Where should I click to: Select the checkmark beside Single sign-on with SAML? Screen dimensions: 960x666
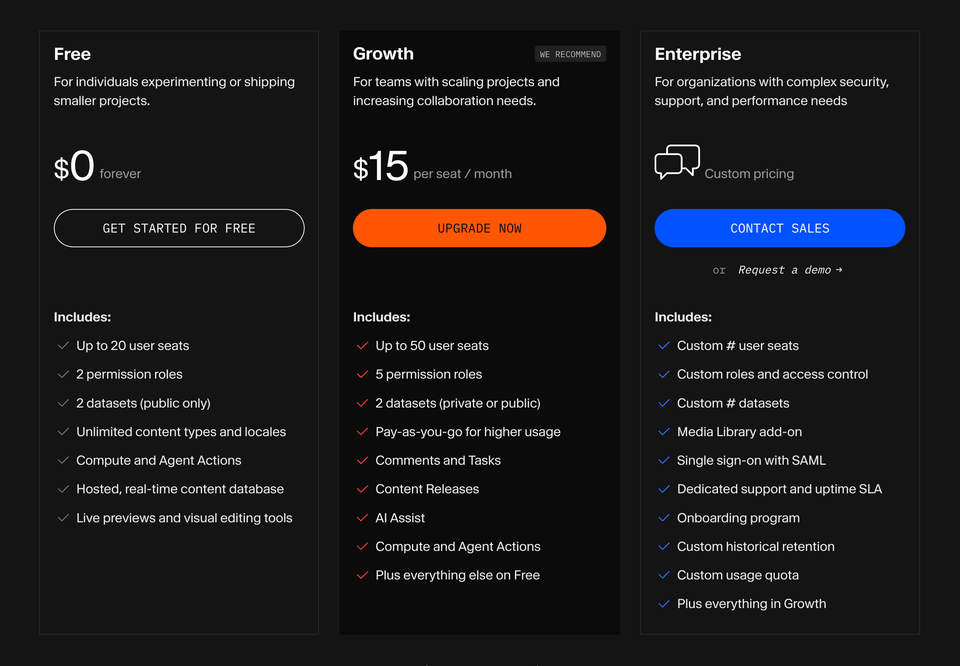[x=662, y=460]
